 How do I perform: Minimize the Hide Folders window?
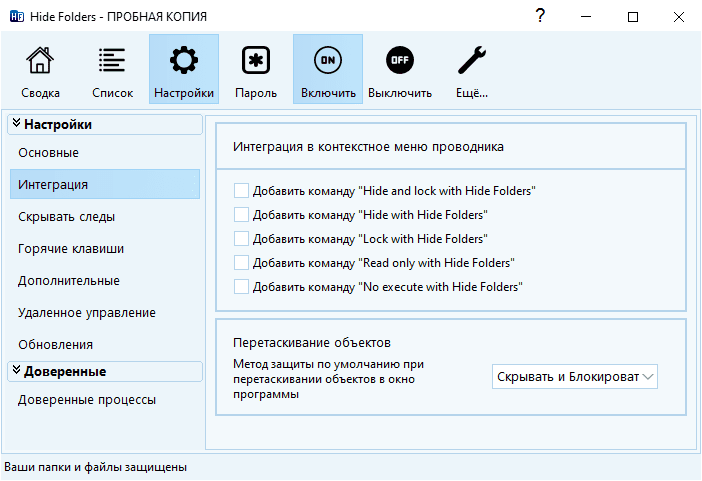pos(586,17)
